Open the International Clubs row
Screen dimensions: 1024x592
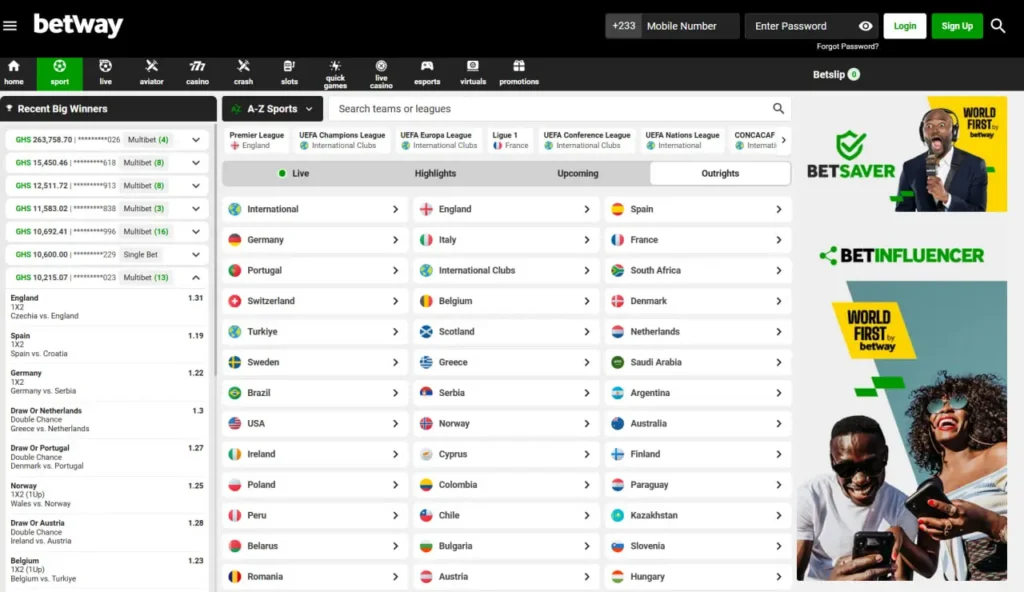pos(506,271)
